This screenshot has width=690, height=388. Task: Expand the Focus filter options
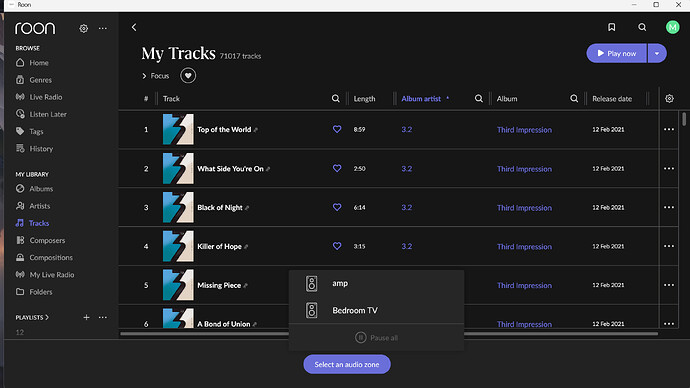click(x=155, y=76)
